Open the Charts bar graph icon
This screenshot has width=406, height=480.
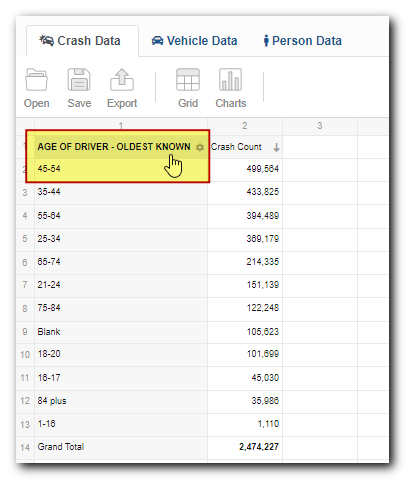230,80
